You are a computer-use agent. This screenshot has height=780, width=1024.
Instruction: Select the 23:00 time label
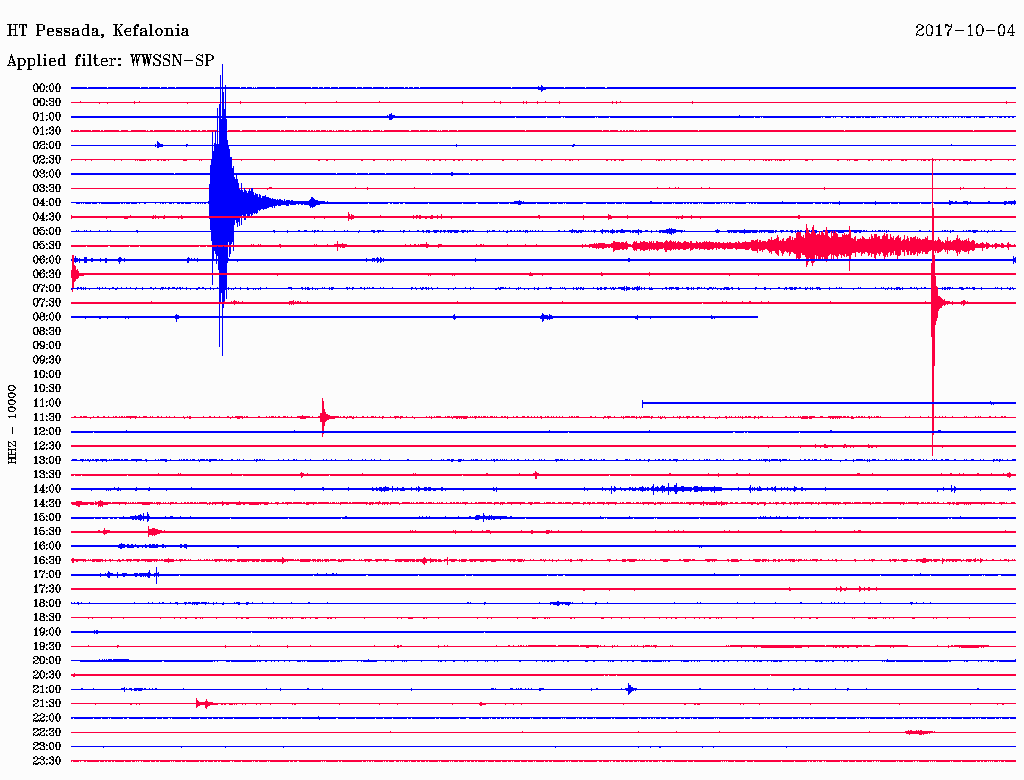[x=47, y=747]
